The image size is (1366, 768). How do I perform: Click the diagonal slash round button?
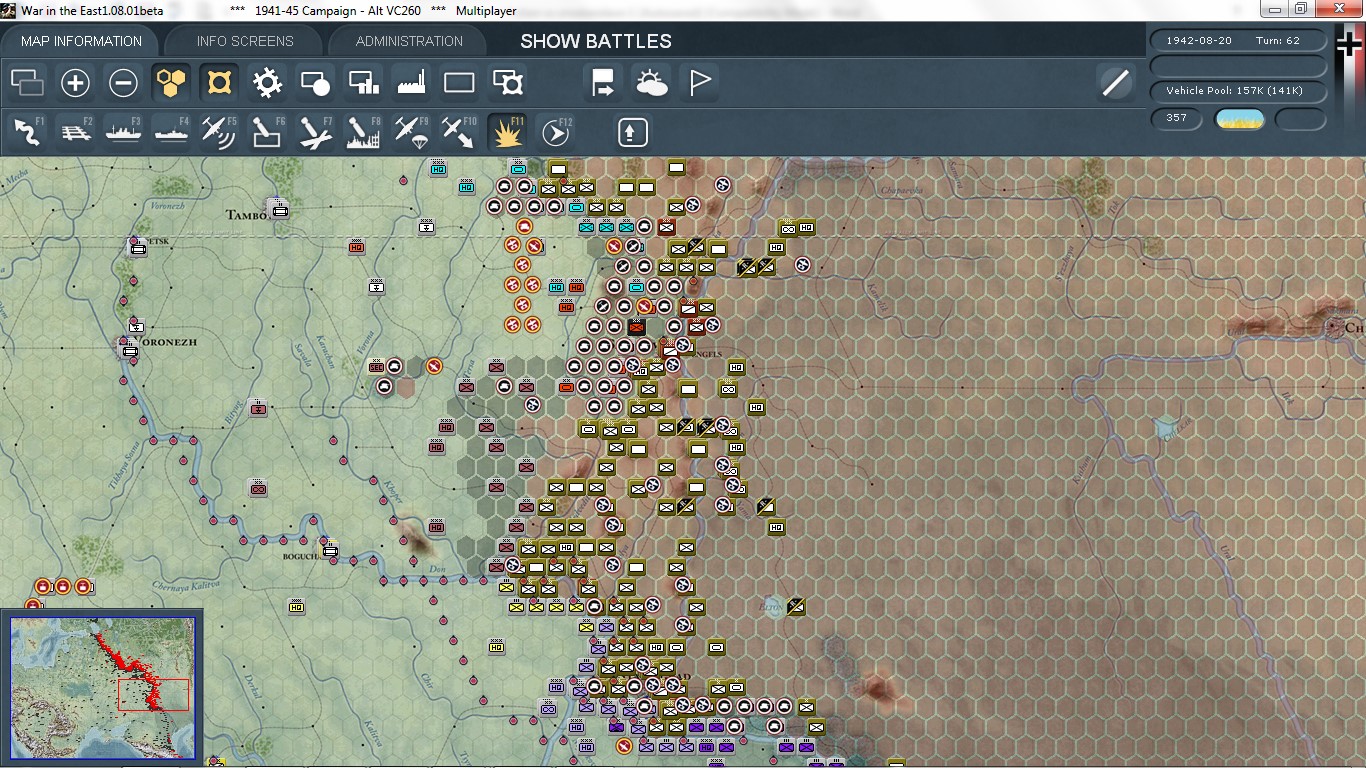[1115, 82]
